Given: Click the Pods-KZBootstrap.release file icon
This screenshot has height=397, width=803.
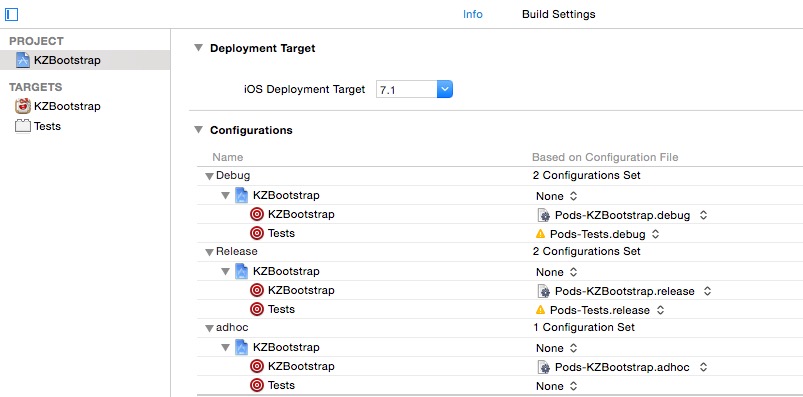Looking at the screenshot, I should pos(543,291).
